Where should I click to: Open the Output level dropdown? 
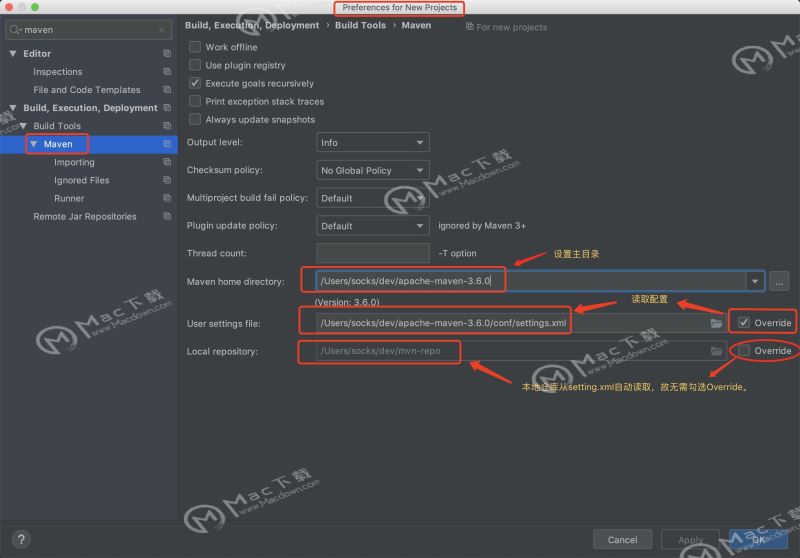372,142
